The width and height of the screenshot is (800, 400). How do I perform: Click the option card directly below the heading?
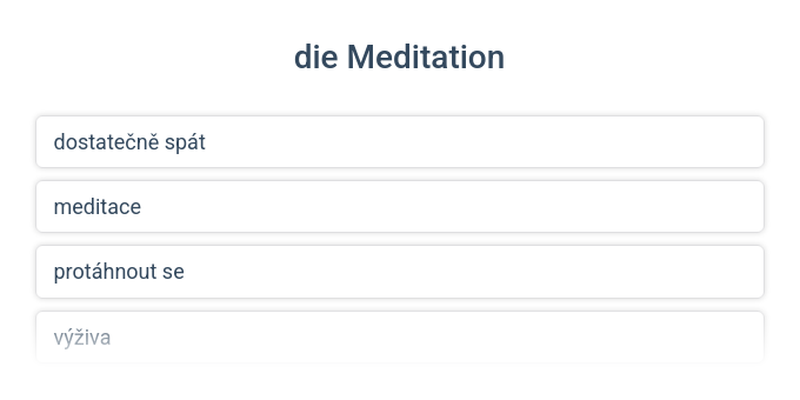(x=400, y=142)
